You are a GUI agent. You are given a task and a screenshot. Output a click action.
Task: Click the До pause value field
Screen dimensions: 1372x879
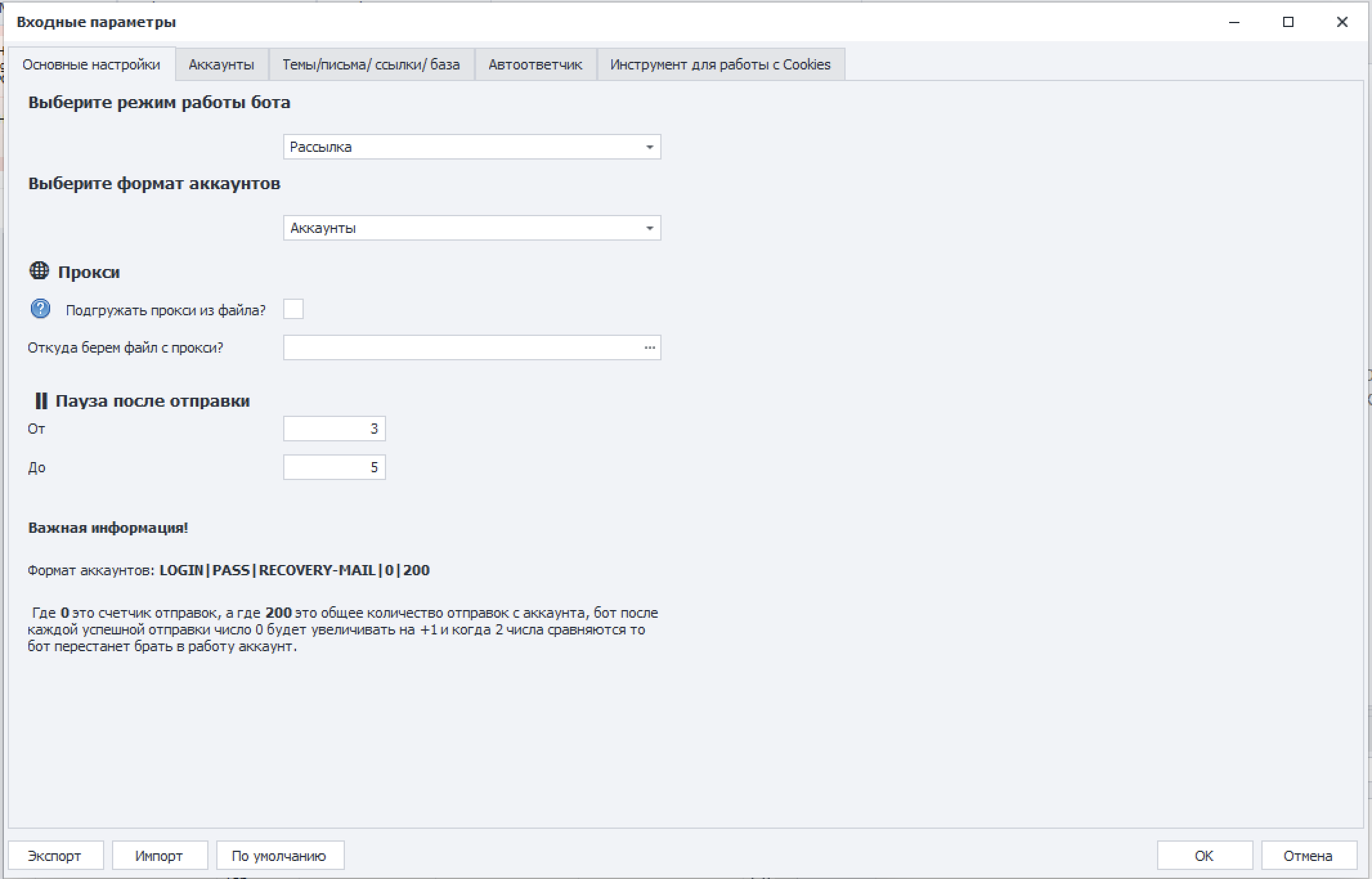coord(334,467)
